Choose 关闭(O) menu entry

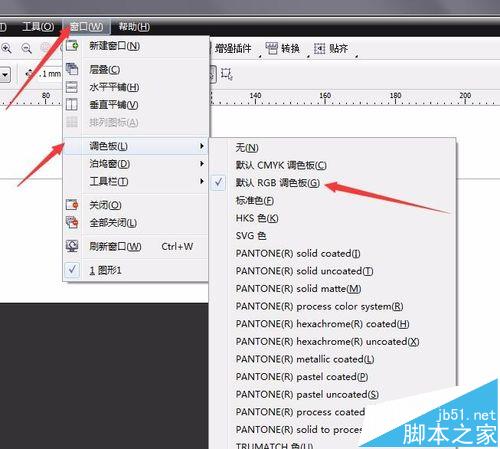(x=105, y=205)
